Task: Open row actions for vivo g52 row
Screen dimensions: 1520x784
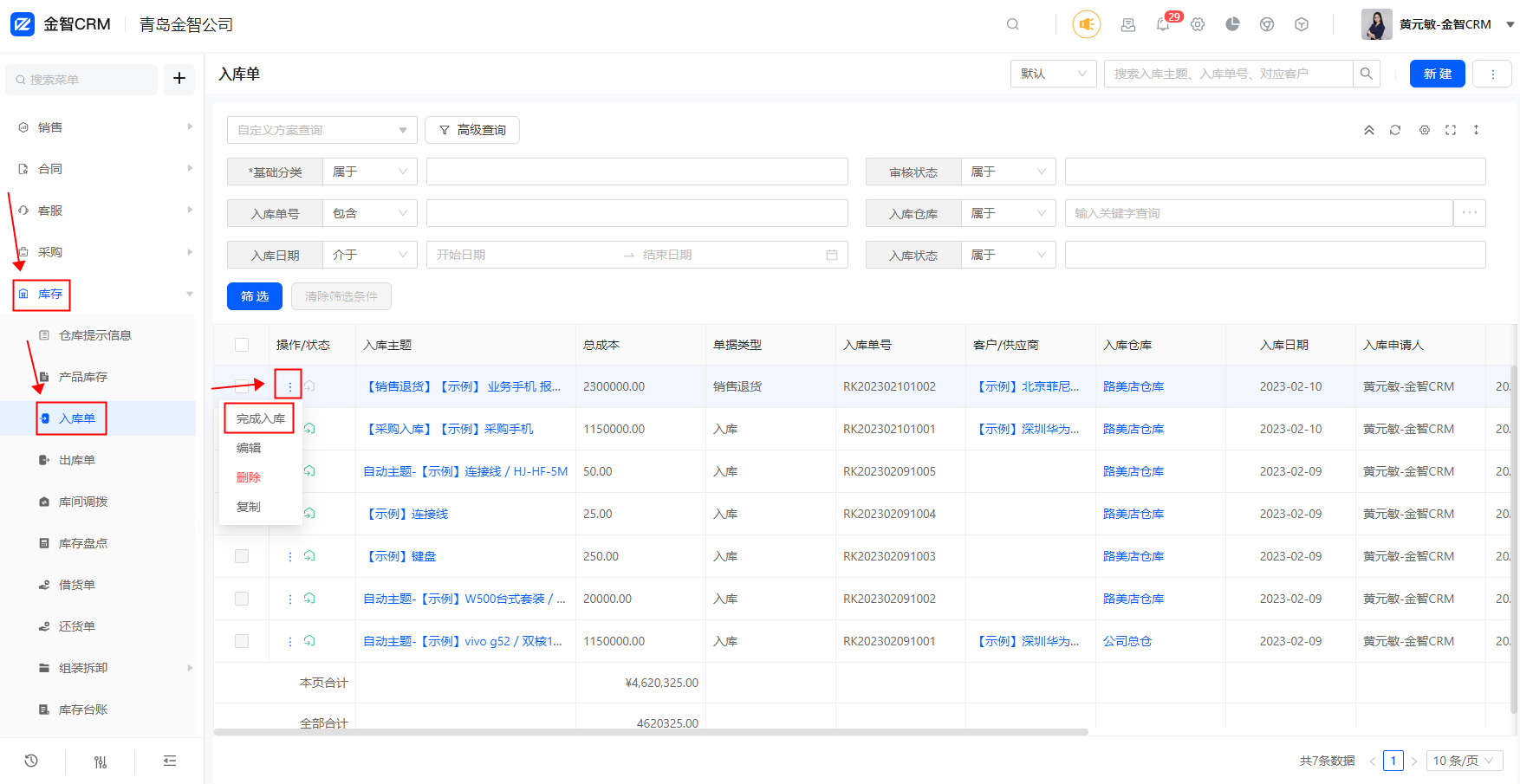Action: click(289, 641)
